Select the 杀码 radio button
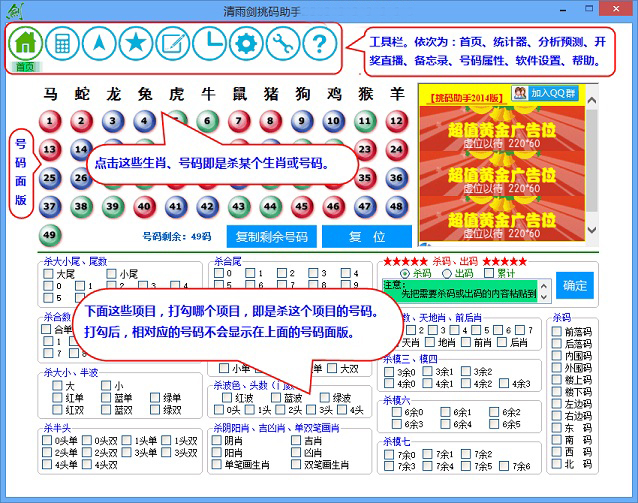This screenshot has width=638, height=503. tap(405, 273)
